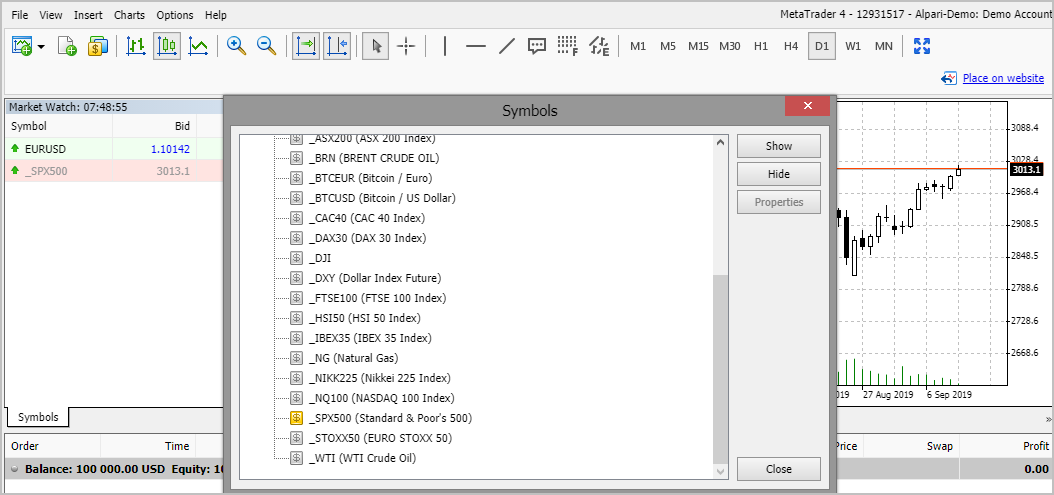Screen dimensions: 1054x495
Task: Open the Charts menu
Action: (x=129, y=15)
